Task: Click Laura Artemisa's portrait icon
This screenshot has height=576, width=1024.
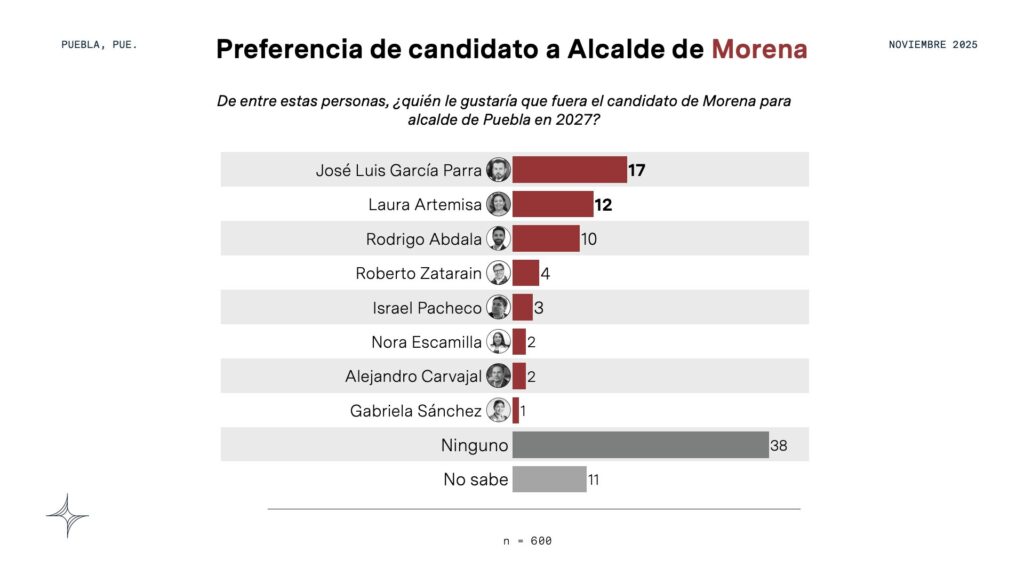Action: pos(498,204)
